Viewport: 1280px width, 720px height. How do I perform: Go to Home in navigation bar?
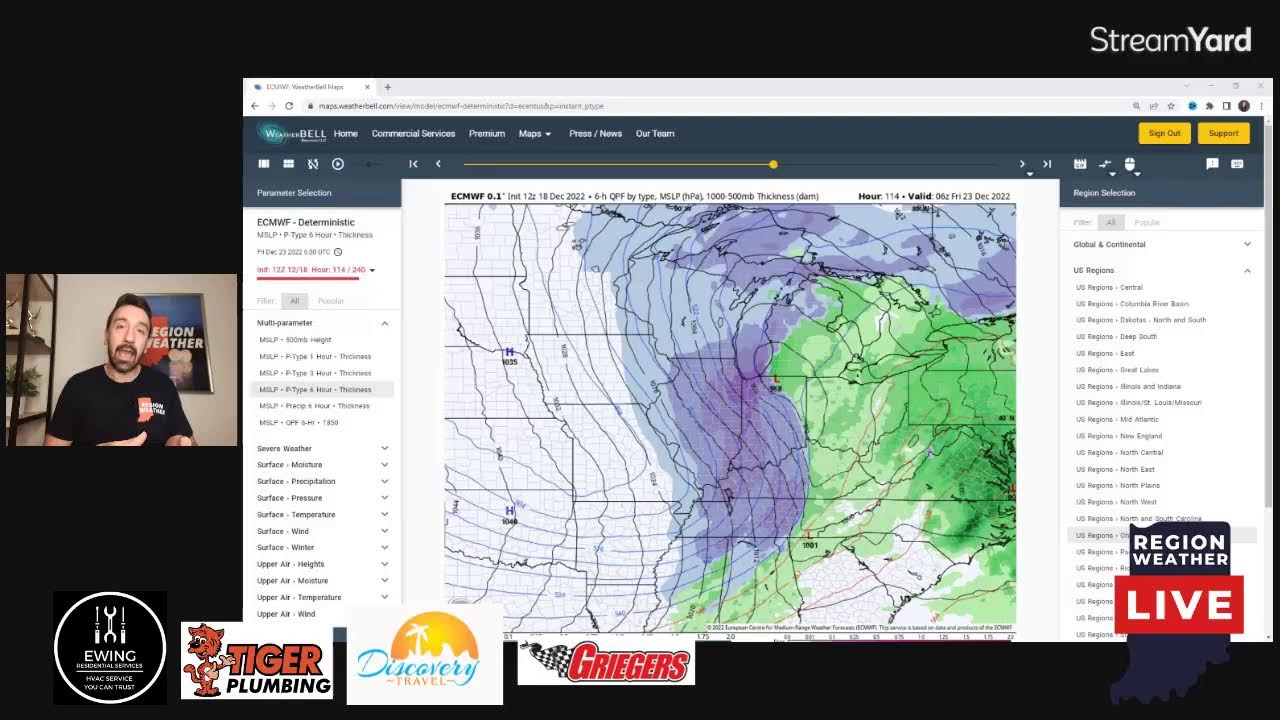(x=346, y=133)
